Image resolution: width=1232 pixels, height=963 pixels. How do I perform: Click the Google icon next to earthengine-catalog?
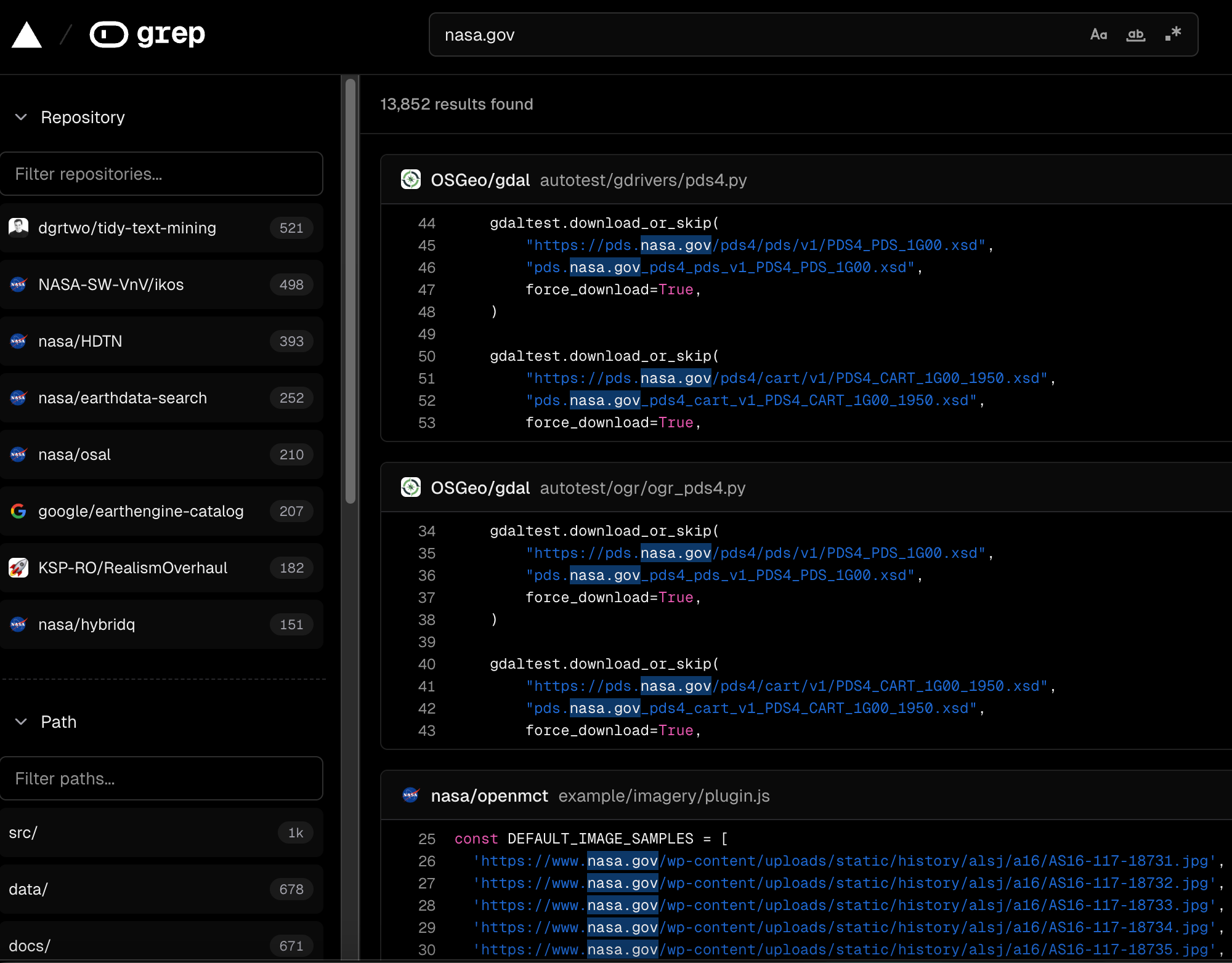18,511
